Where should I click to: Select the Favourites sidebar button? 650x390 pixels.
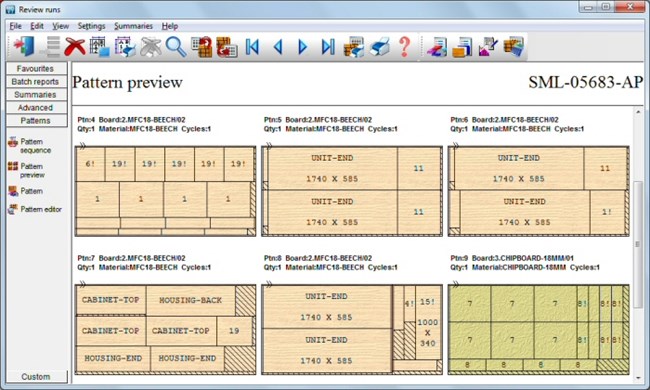pyautogui.click(x=36, y=69)
